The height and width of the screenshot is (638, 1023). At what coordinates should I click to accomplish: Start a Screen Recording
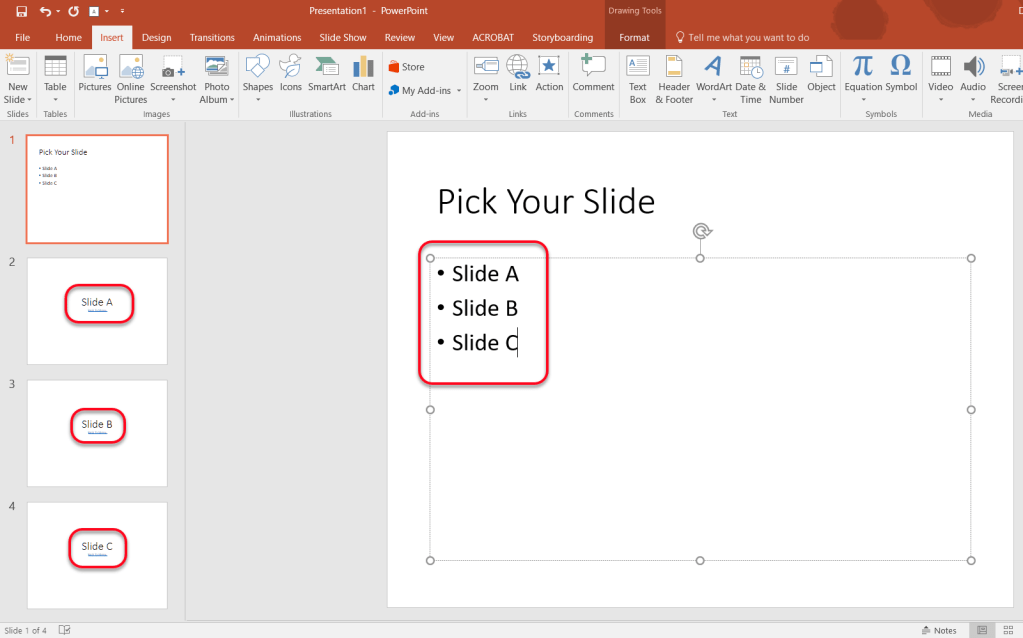[1008, 78]
